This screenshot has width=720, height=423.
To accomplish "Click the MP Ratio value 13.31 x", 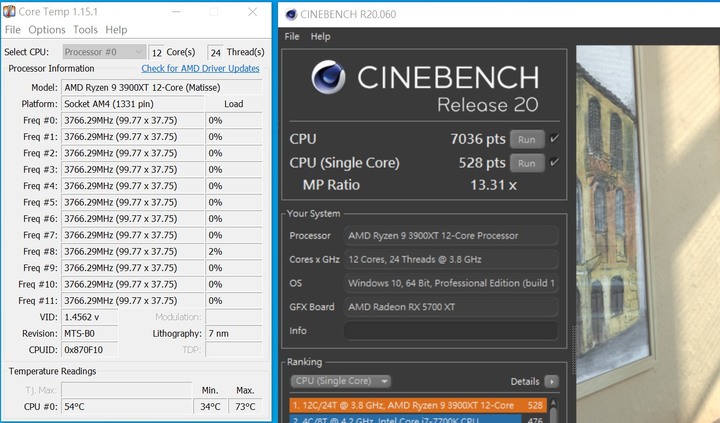I will point(493,185).
